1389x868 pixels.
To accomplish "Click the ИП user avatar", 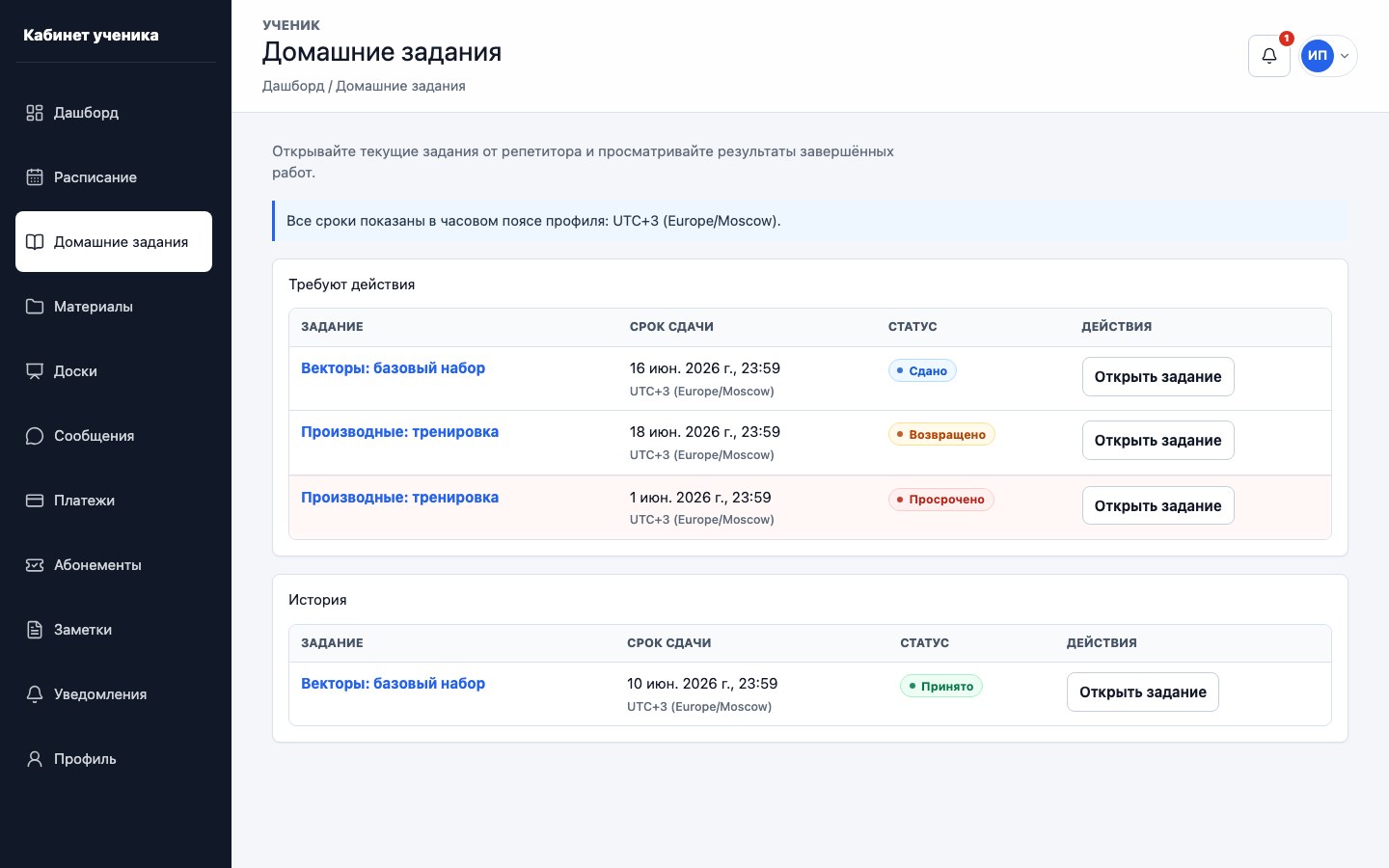I will tap(1318, 56).
